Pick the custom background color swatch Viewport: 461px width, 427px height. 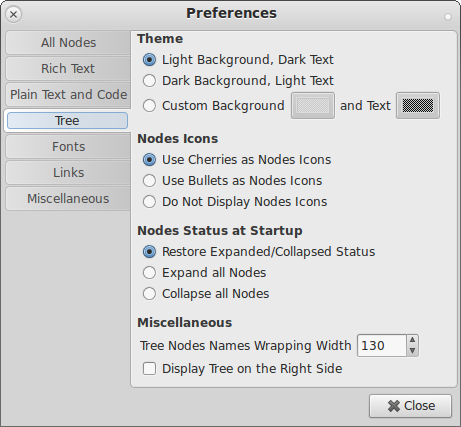tap(313, 106)
